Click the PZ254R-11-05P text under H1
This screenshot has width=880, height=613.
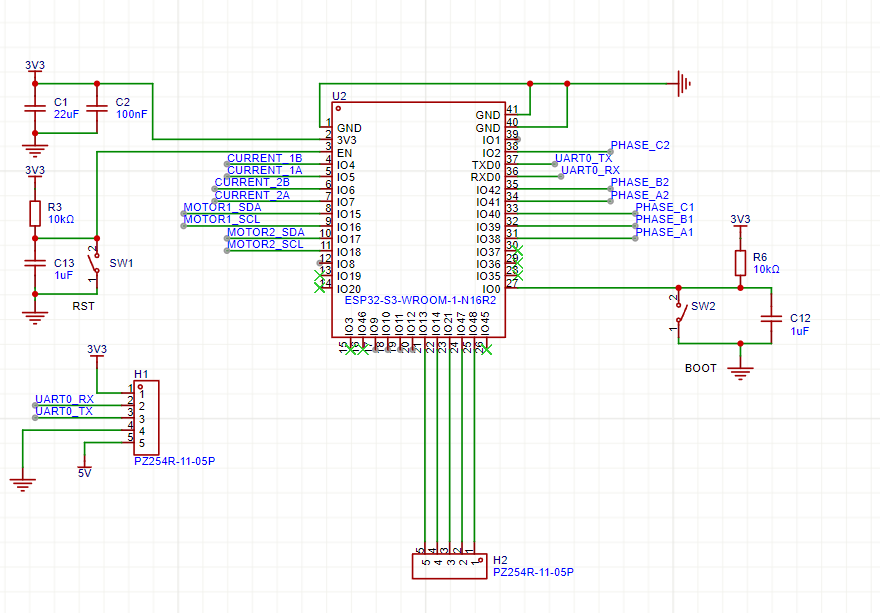click(x=175, y=461)
